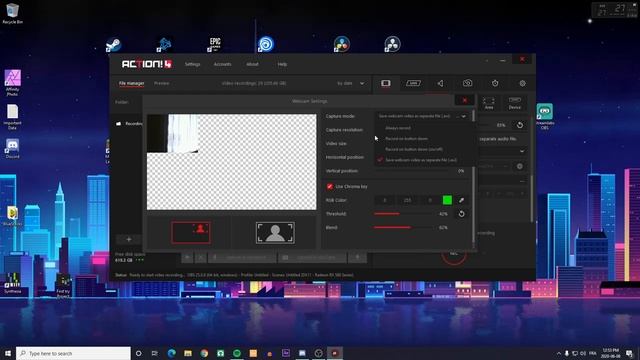The width and height of the screenshot is (640, 360).
Task: Open the video recording mode tab icon
Action: click(x=386, y=83)
